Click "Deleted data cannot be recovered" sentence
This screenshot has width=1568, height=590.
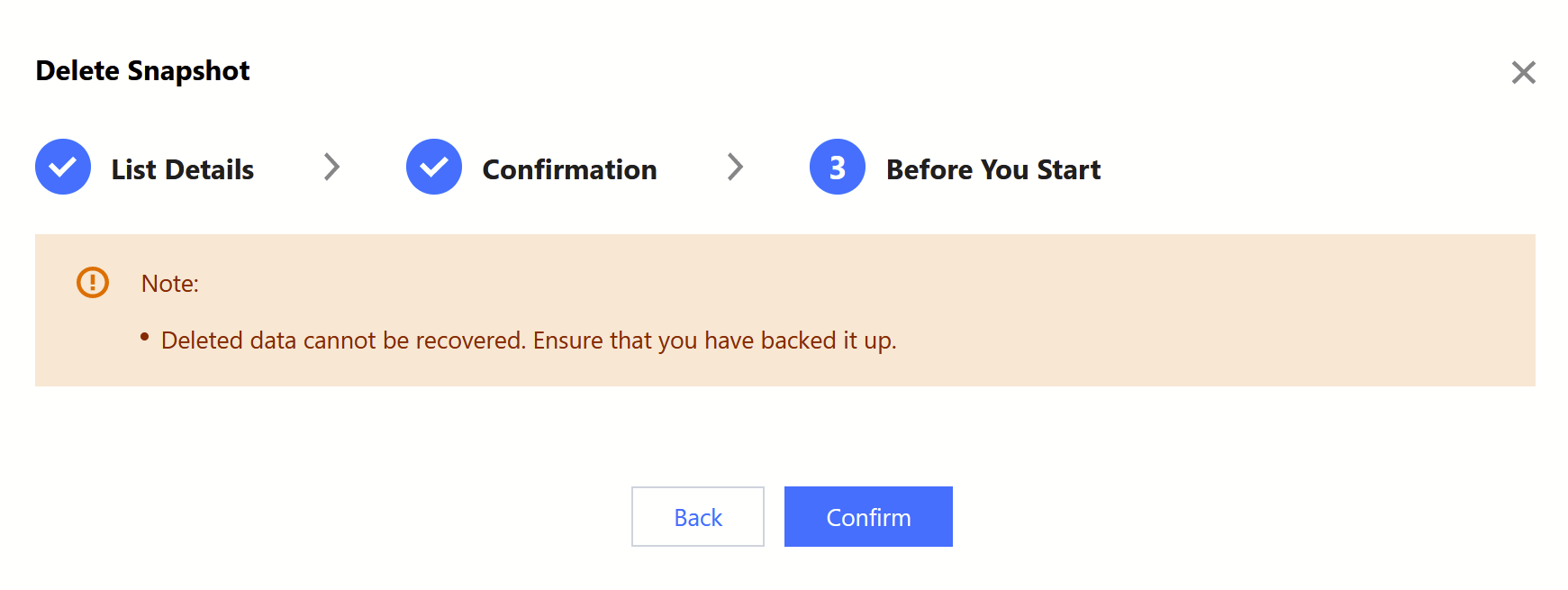342,340
